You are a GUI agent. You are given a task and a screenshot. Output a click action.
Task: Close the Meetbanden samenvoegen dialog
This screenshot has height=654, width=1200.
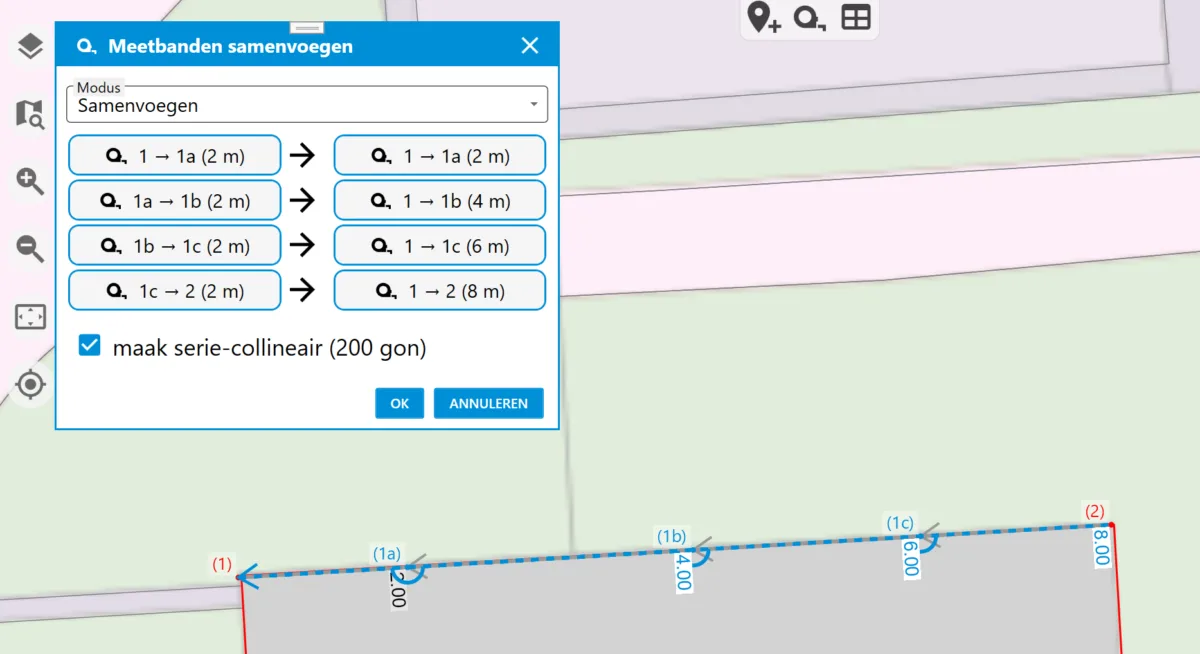click(x=530, y=46)
